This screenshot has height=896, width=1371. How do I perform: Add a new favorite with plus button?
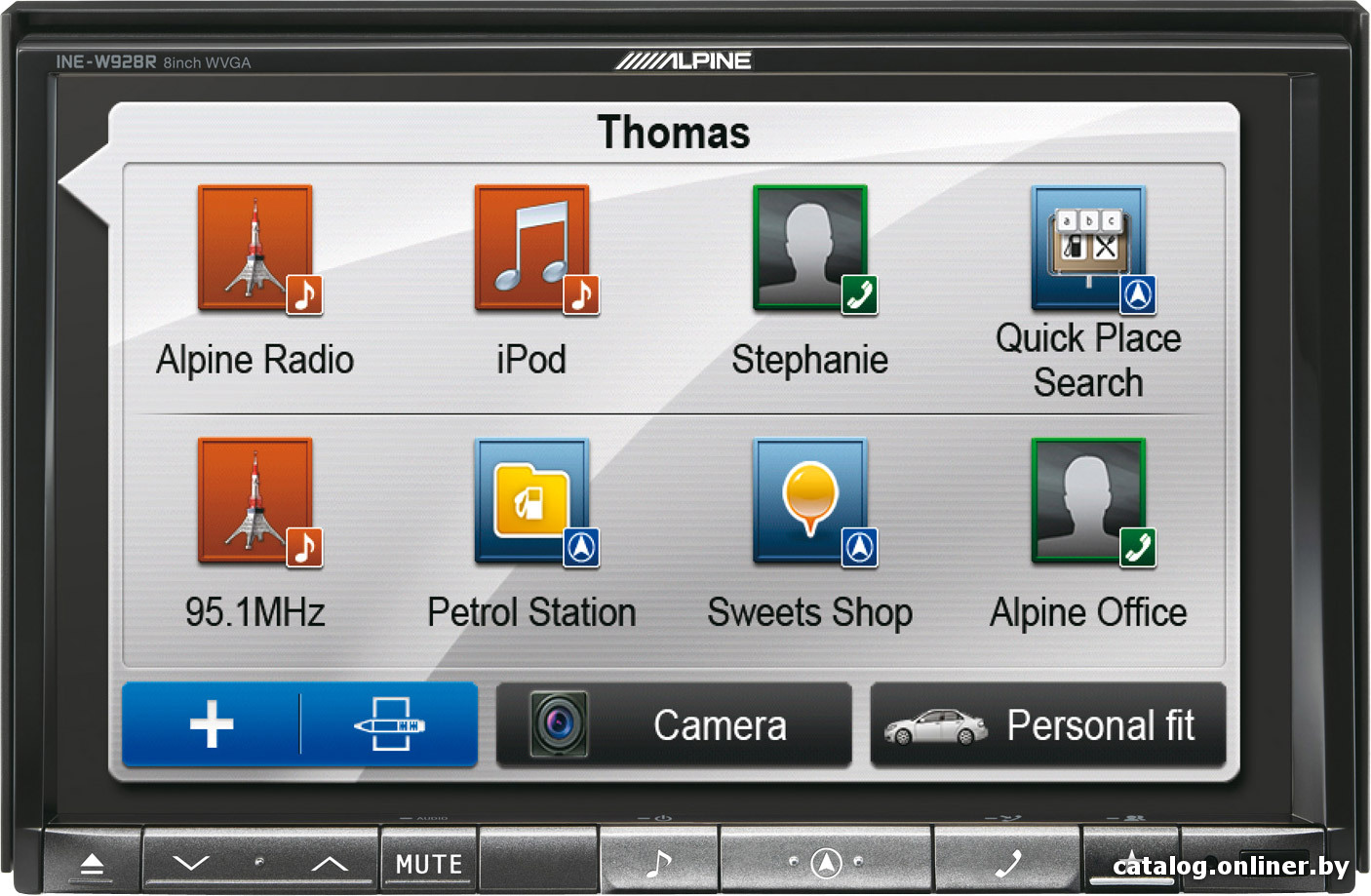pos(212,725)
